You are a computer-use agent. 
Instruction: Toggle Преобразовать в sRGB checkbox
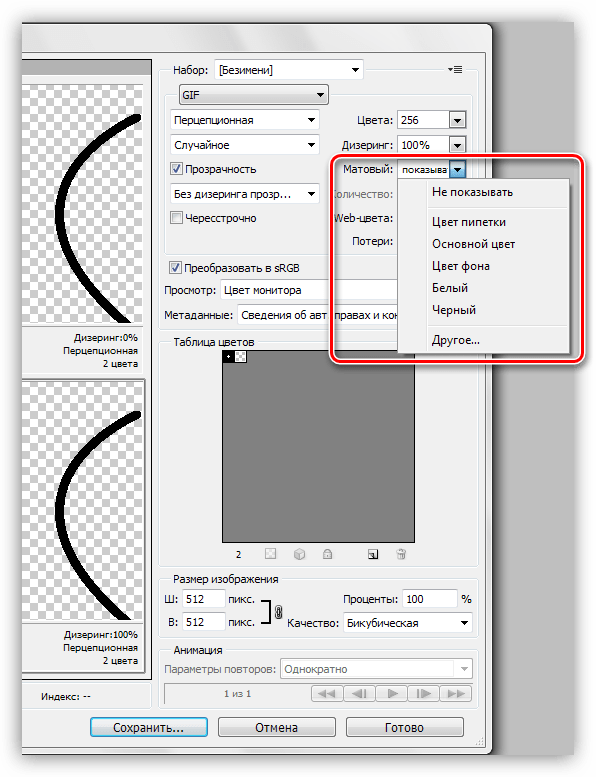tap(175, 268)
